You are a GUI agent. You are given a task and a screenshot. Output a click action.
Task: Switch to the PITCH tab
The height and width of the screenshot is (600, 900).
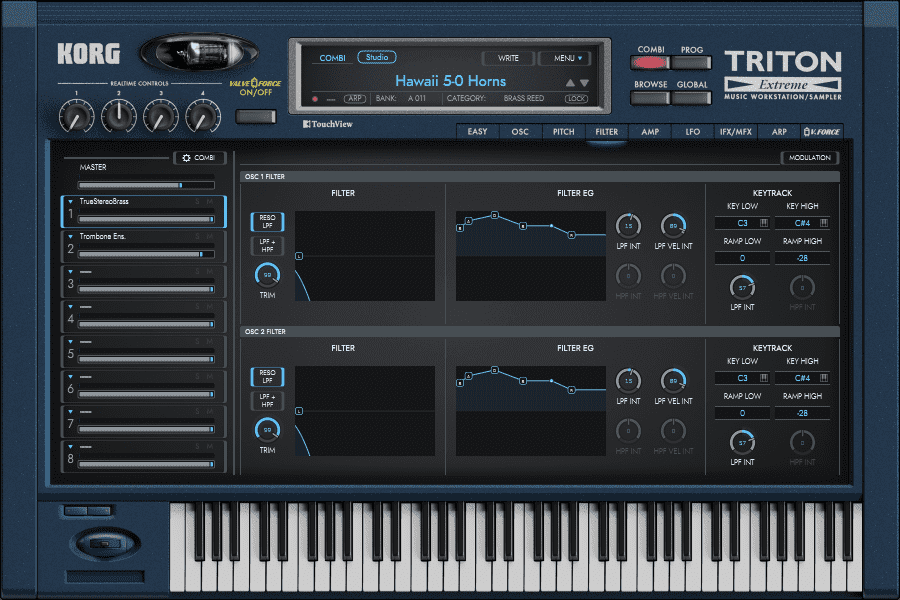pos(564,131)
